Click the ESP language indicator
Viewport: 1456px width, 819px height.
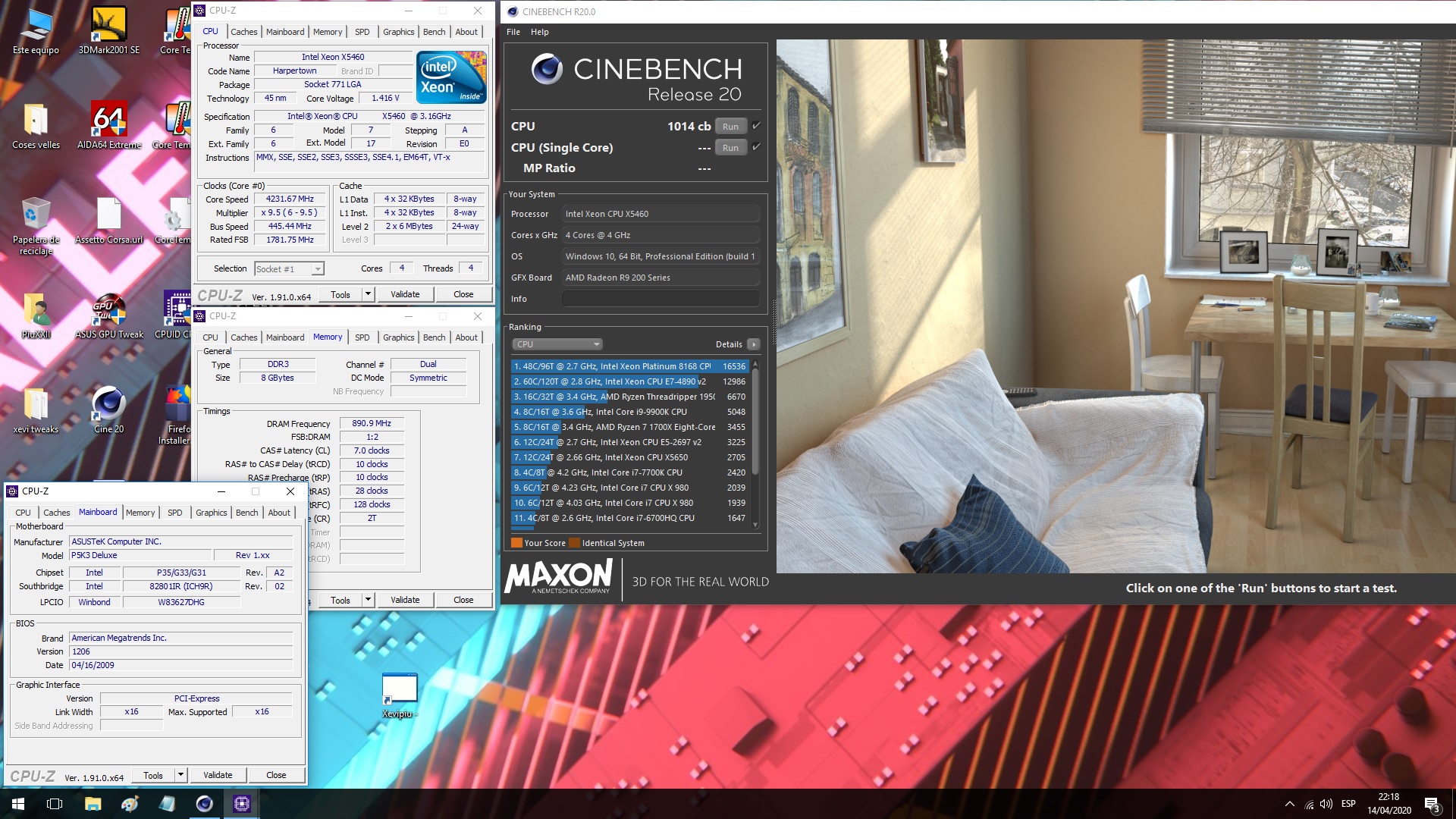(x=1348, y=804)
